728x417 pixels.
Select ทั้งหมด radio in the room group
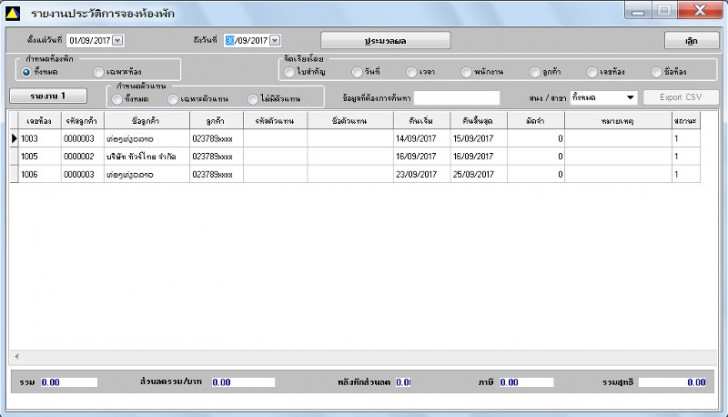(26, 72)
